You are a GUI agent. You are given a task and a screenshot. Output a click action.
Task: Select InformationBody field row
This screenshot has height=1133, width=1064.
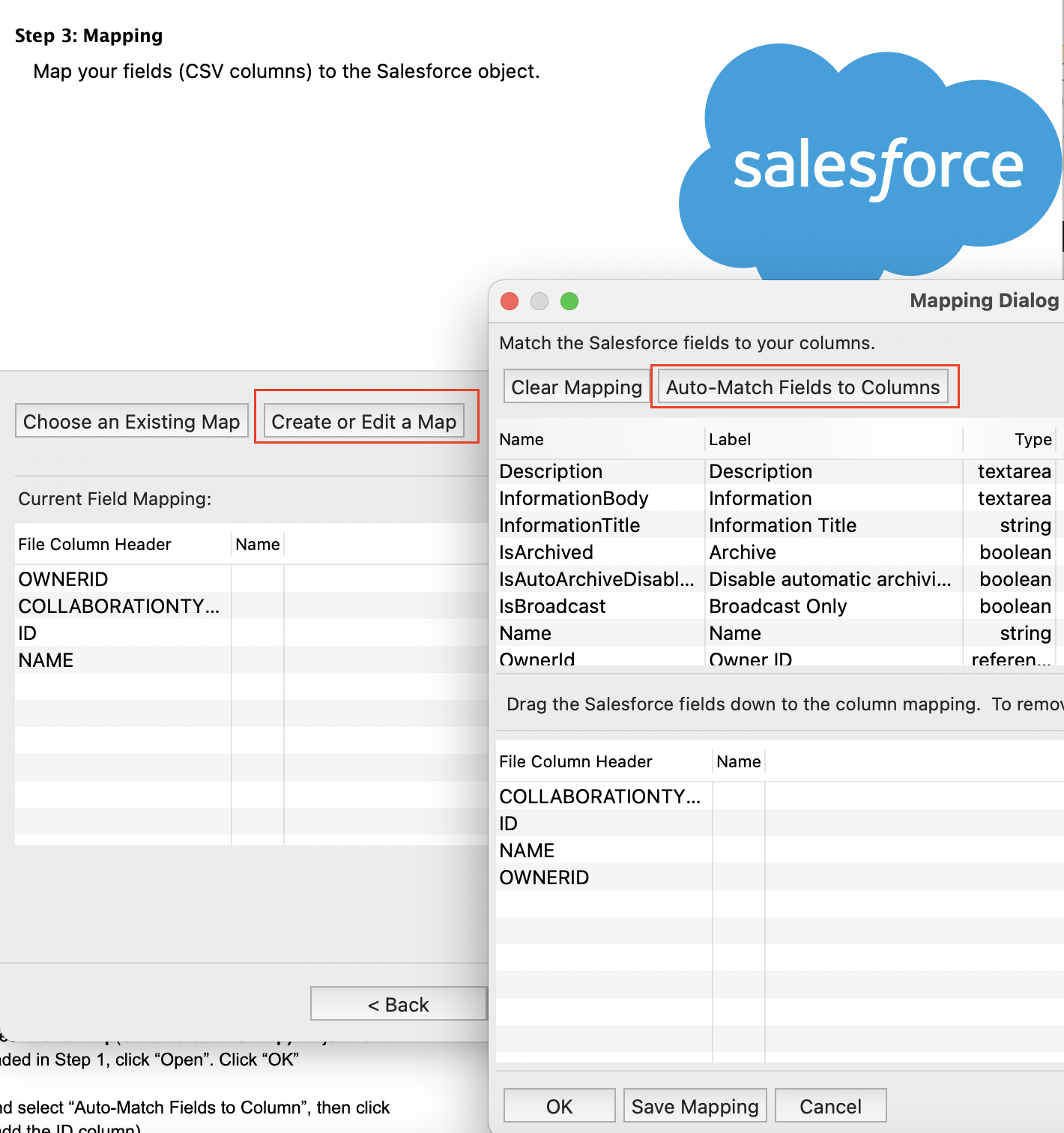click(x=779, y=498)
